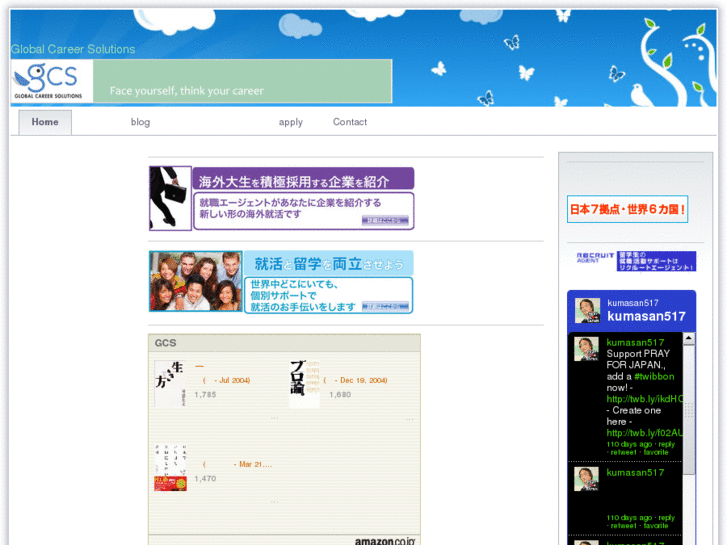Viewport: 727px width, 545px height.
Task: Click the Twitter widget scrollbar thumb
Action: tap(689, 410)
